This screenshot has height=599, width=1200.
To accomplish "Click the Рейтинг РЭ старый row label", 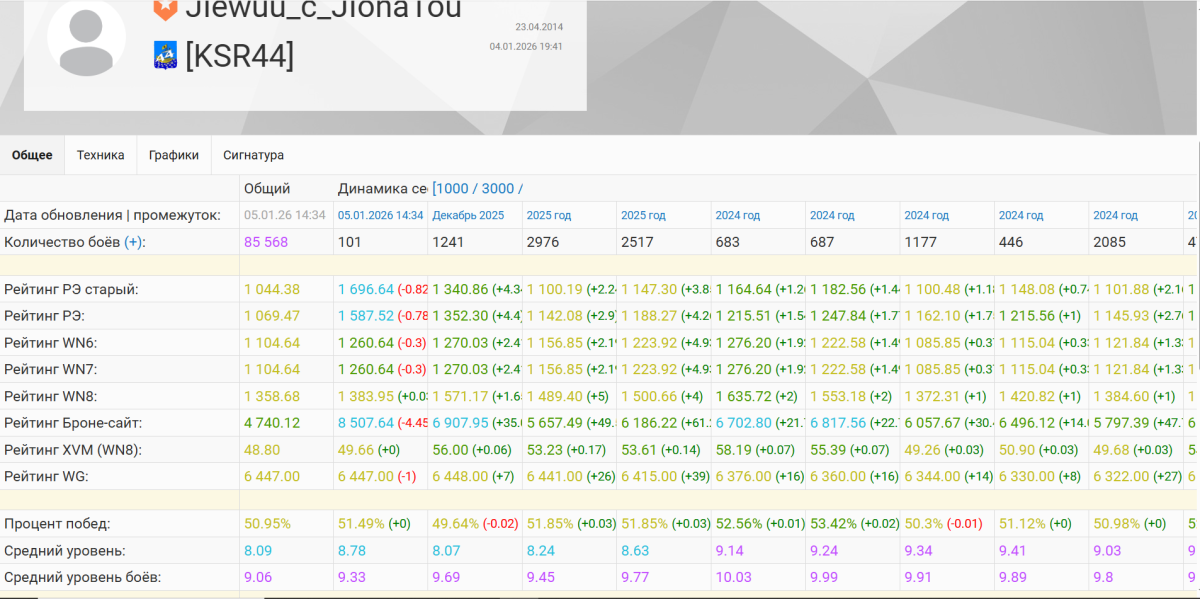I will 71,289.
